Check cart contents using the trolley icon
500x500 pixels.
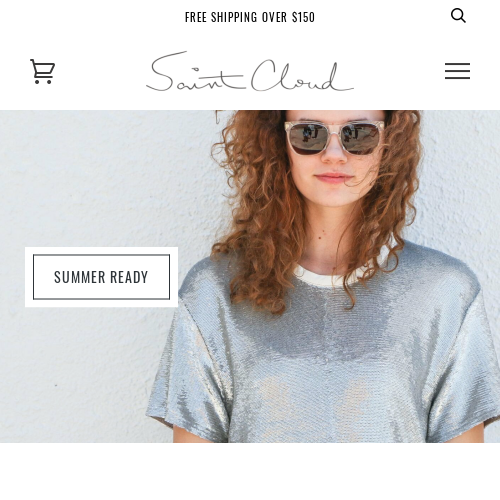pos(42,71)
